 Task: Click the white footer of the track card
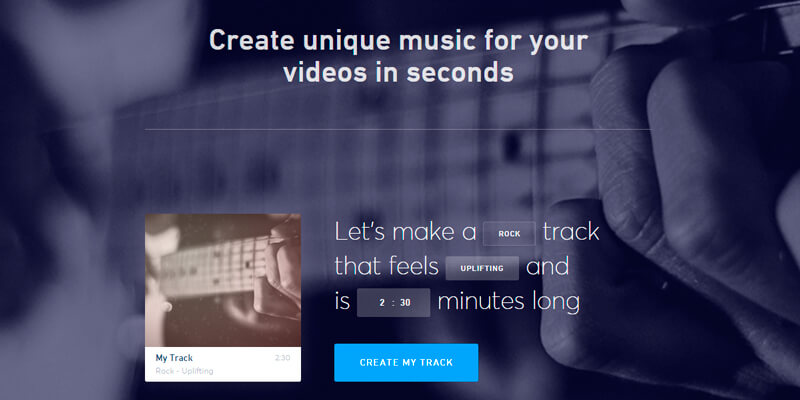point(223,364)
